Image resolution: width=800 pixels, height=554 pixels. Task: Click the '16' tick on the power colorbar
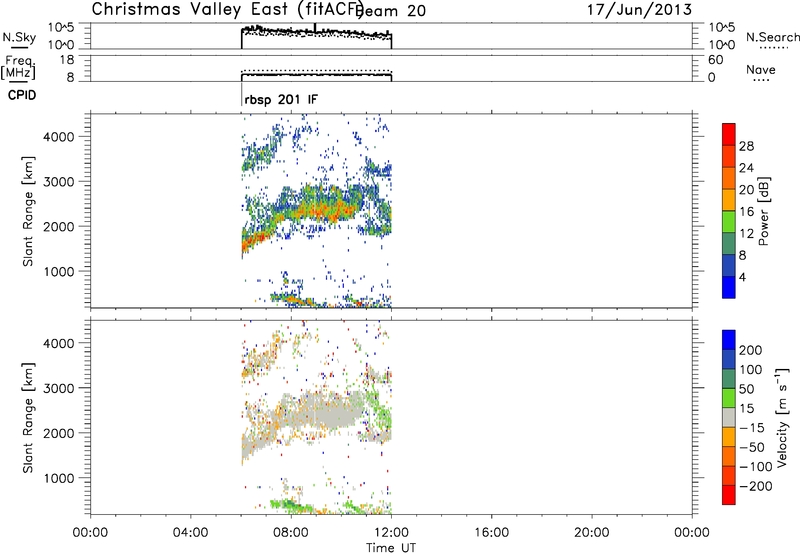tap(746, 211)
